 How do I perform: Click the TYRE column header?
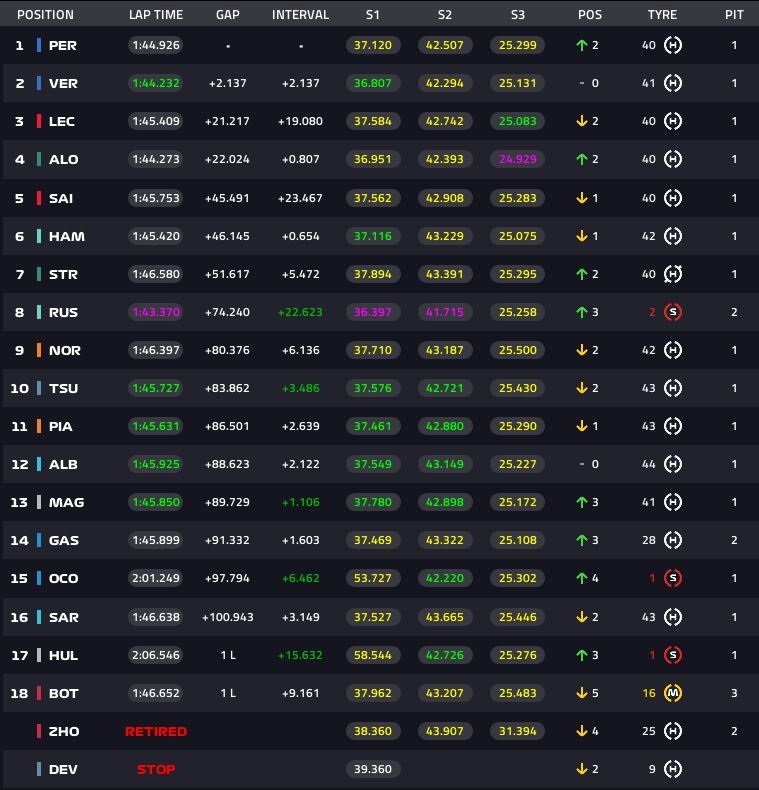[x=662, y=15]
